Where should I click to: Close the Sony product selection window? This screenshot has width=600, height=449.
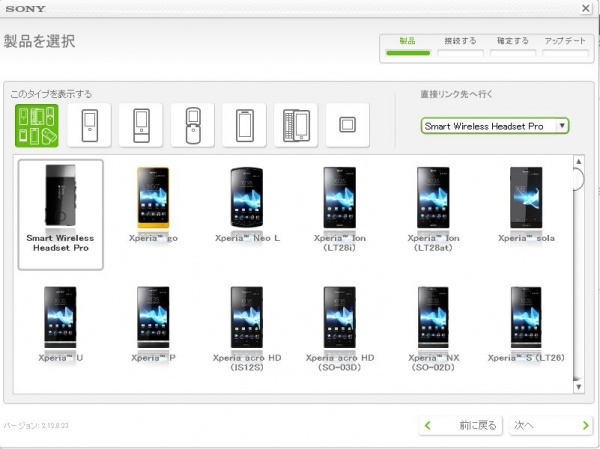[585, 8]
